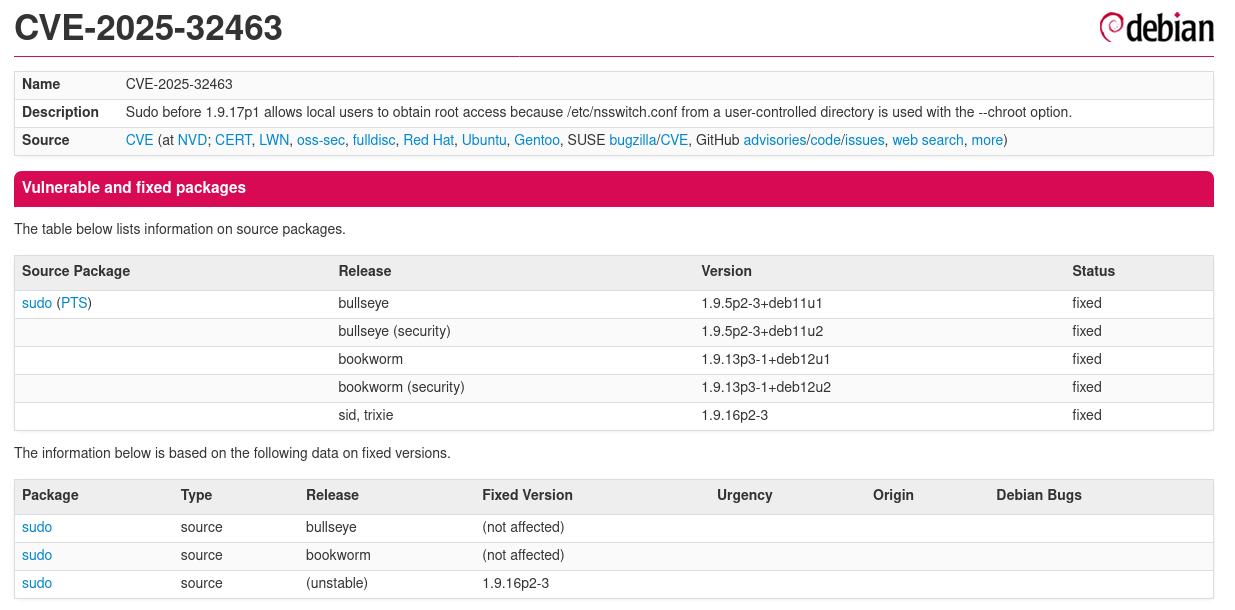This screenshot has height=610, width=1235.
Task: Open the PTS link
Action: (74, 303)
